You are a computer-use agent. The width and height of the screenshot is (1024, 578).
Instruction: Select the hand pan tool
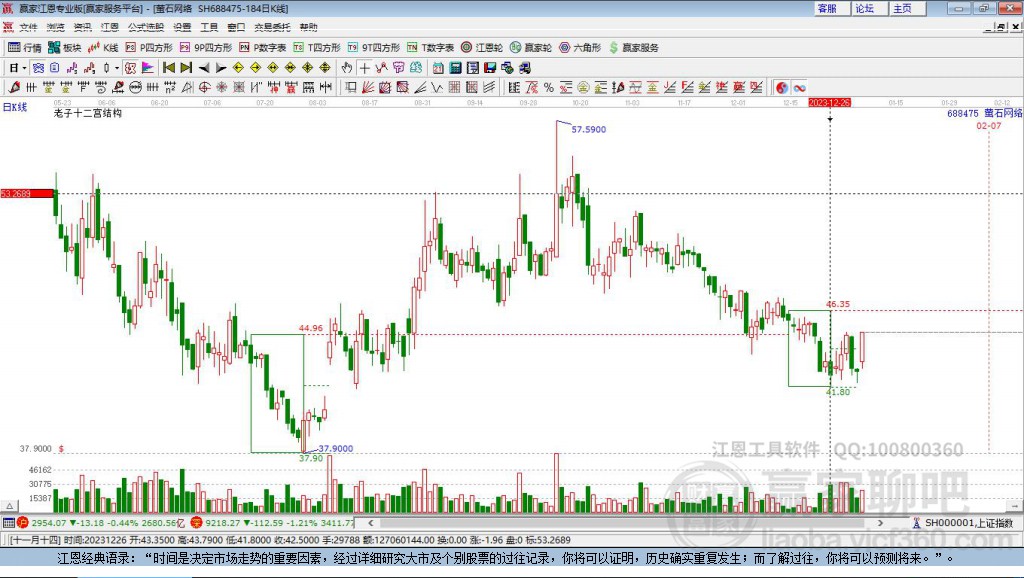pyautogui.click(x=347, y=67)
